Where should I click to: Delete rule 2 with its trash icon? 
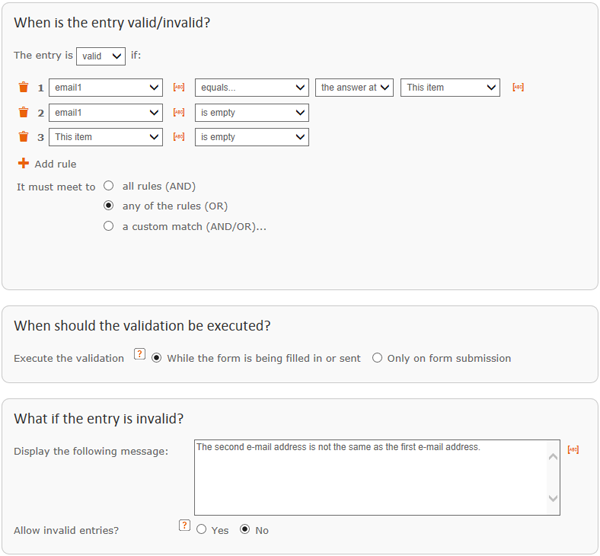click(23, 112)
